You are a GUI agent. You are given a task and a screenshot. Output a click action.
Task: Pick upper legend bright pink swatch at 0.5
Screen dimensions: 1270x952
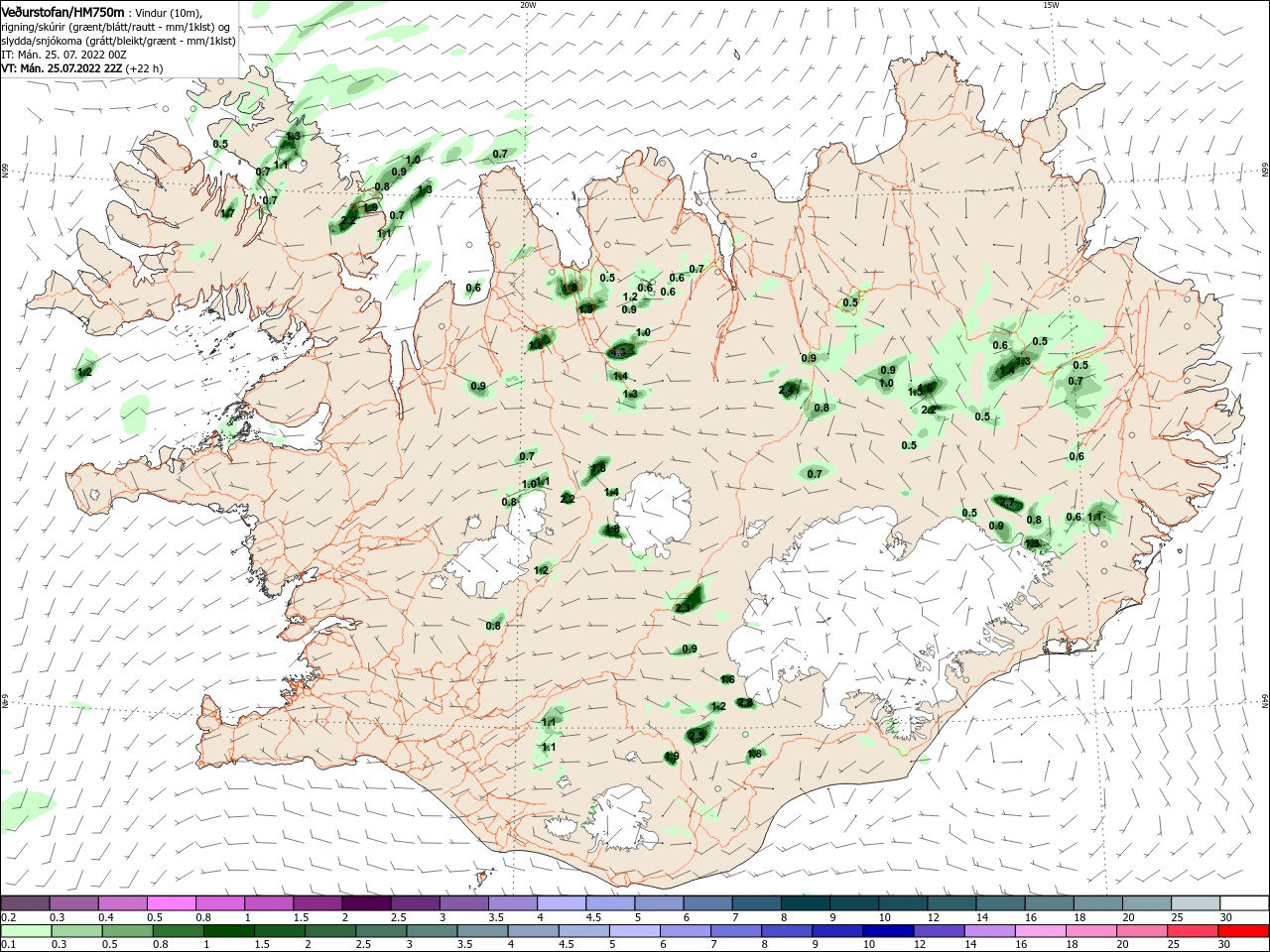click(172, 902)
